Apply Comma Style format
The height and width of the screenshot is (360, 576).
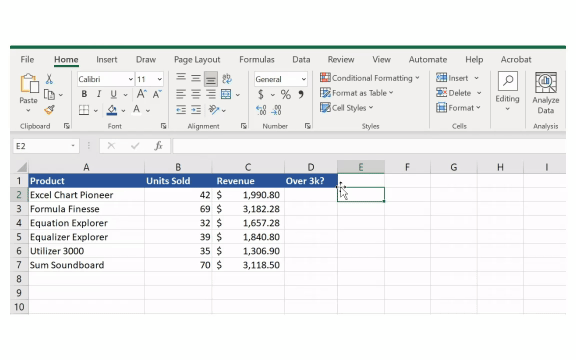pos(301,94)
